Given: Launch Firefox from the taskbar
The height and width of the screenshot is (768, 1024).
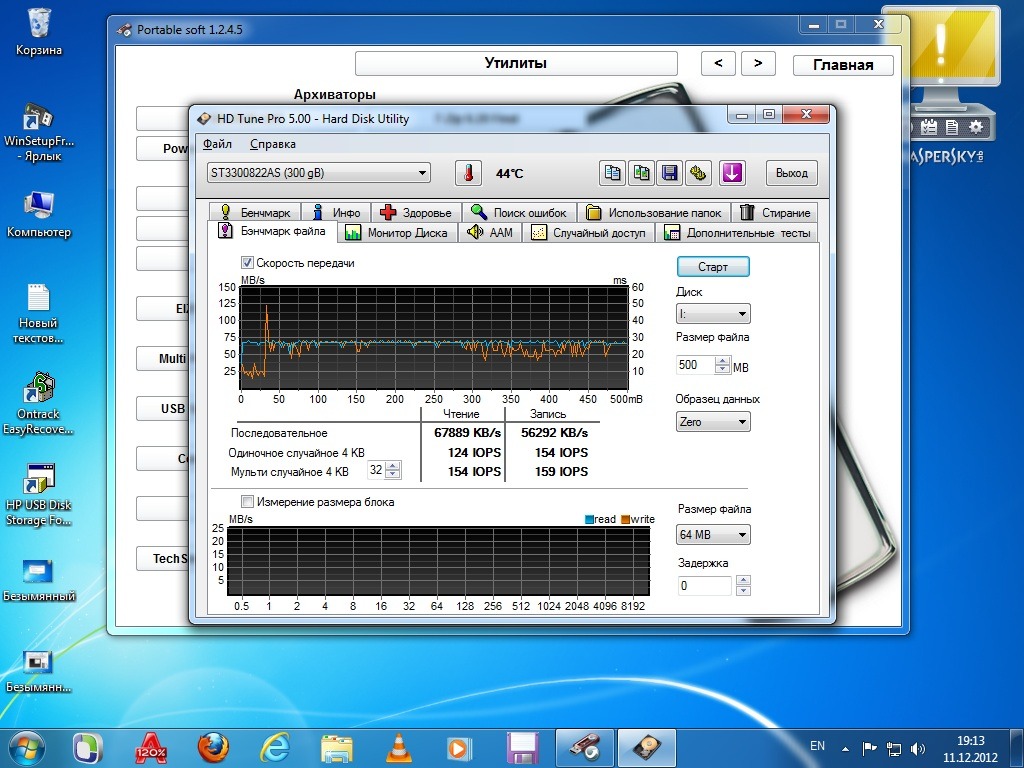Looking at the screenshot, I should click(213, 748).
